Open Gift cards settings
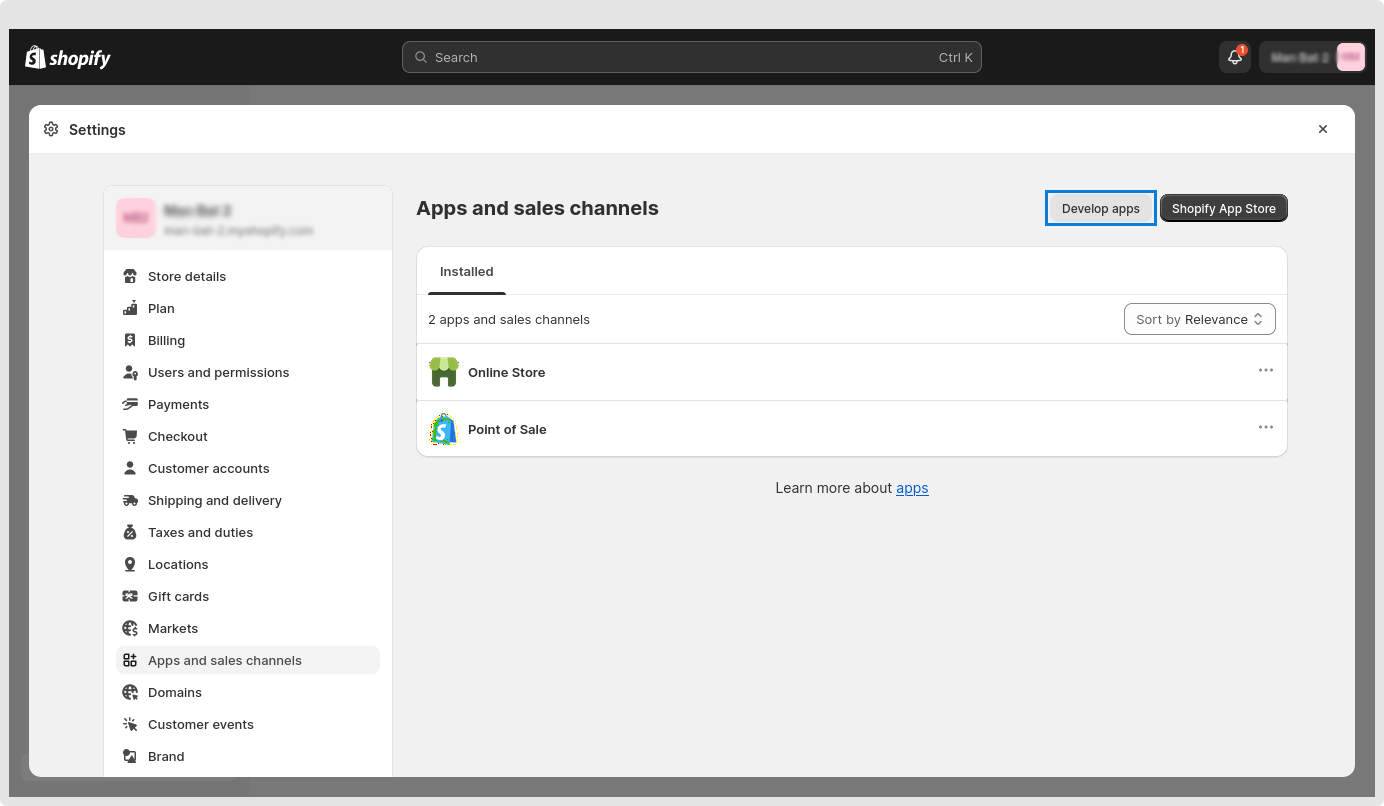 pos(248,596)
